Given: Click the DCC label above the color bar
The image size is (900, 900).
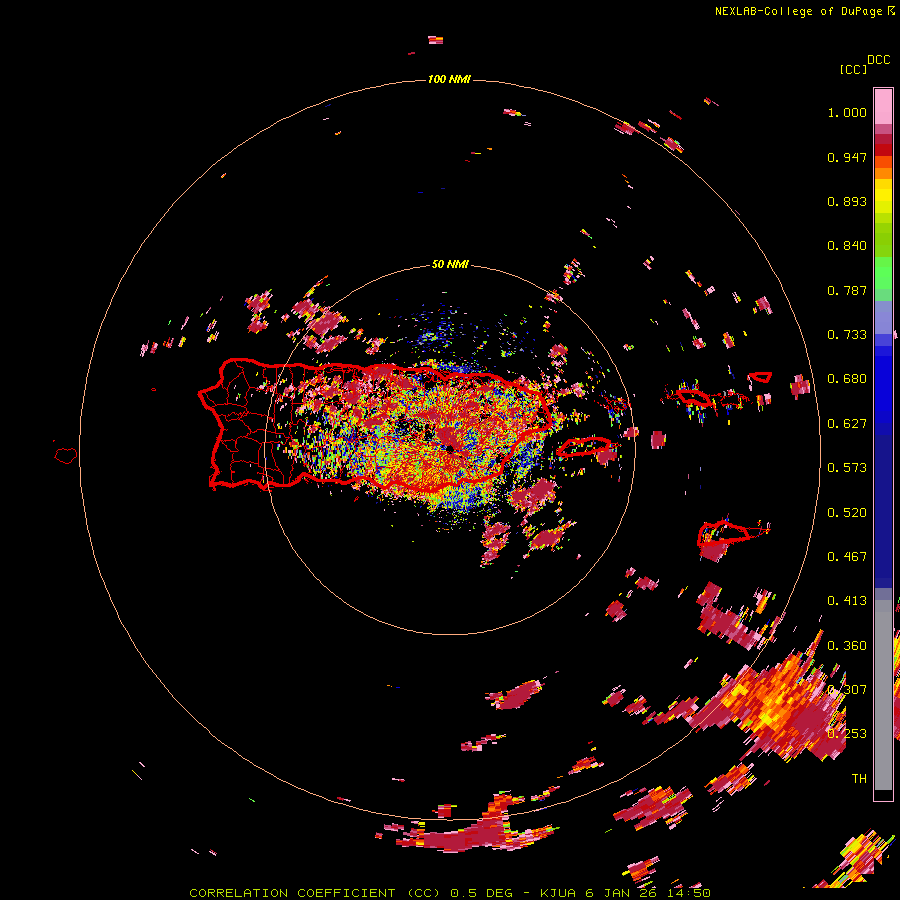Looking at the screenshot, I should point(879,60).
